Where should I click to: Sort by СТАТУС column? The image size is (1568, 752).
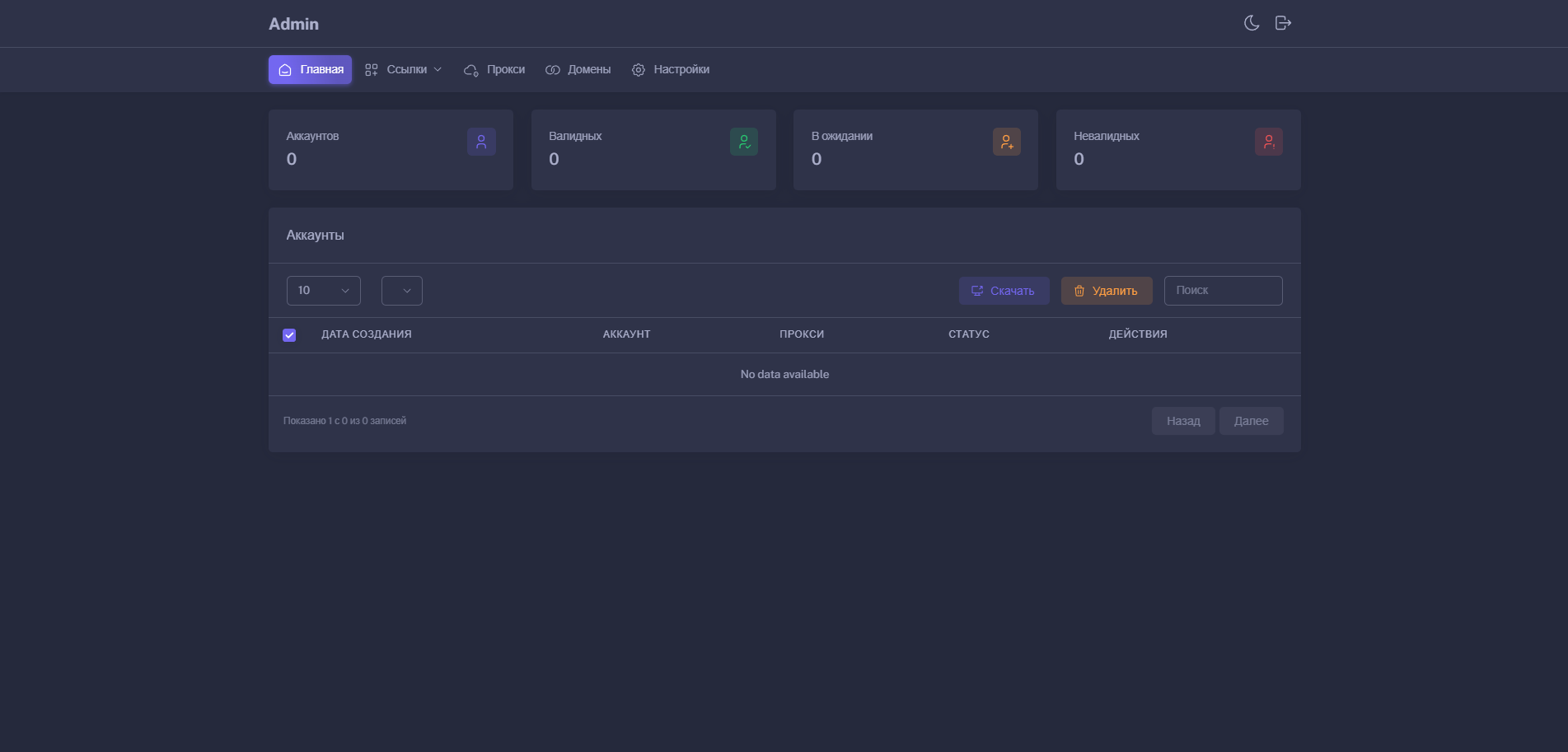[x=969, y=334]
